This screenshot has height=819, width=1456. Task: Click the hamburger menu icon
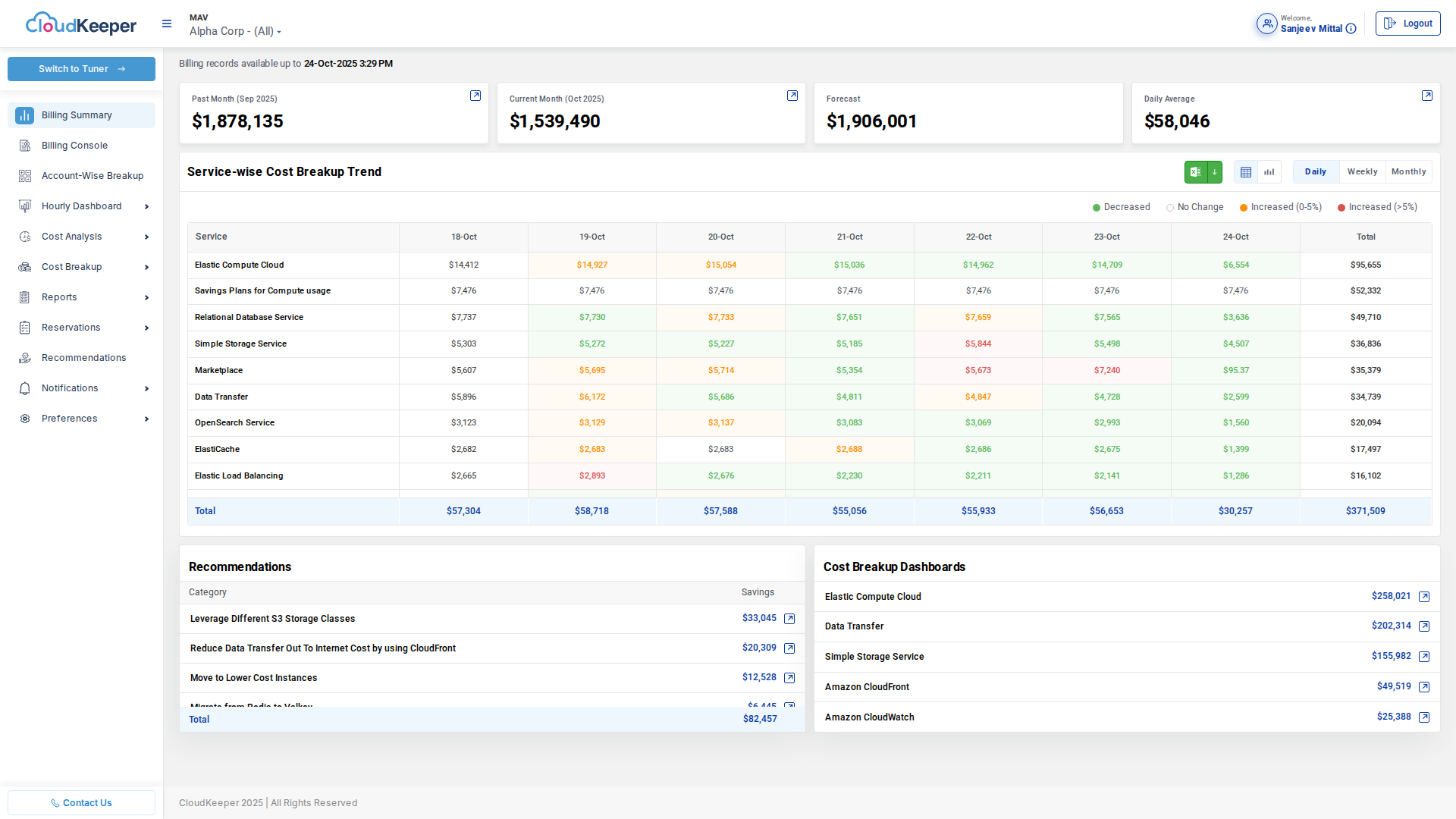click(x=167, y=24)
